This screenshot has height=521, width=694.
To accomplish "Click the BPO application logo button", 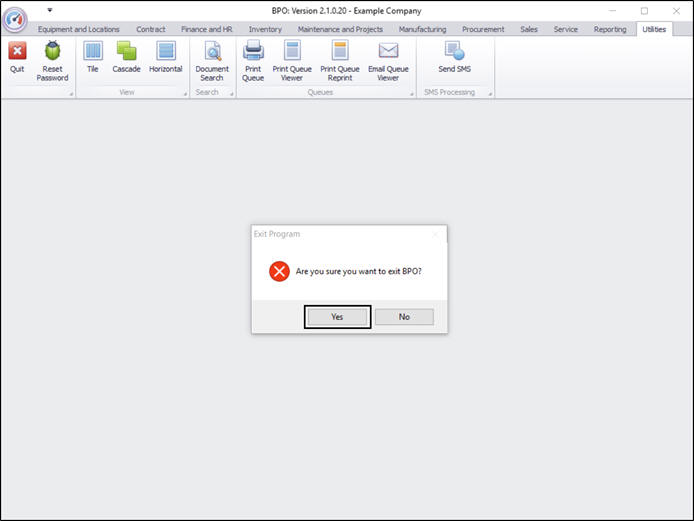I will tap(15, 19).
